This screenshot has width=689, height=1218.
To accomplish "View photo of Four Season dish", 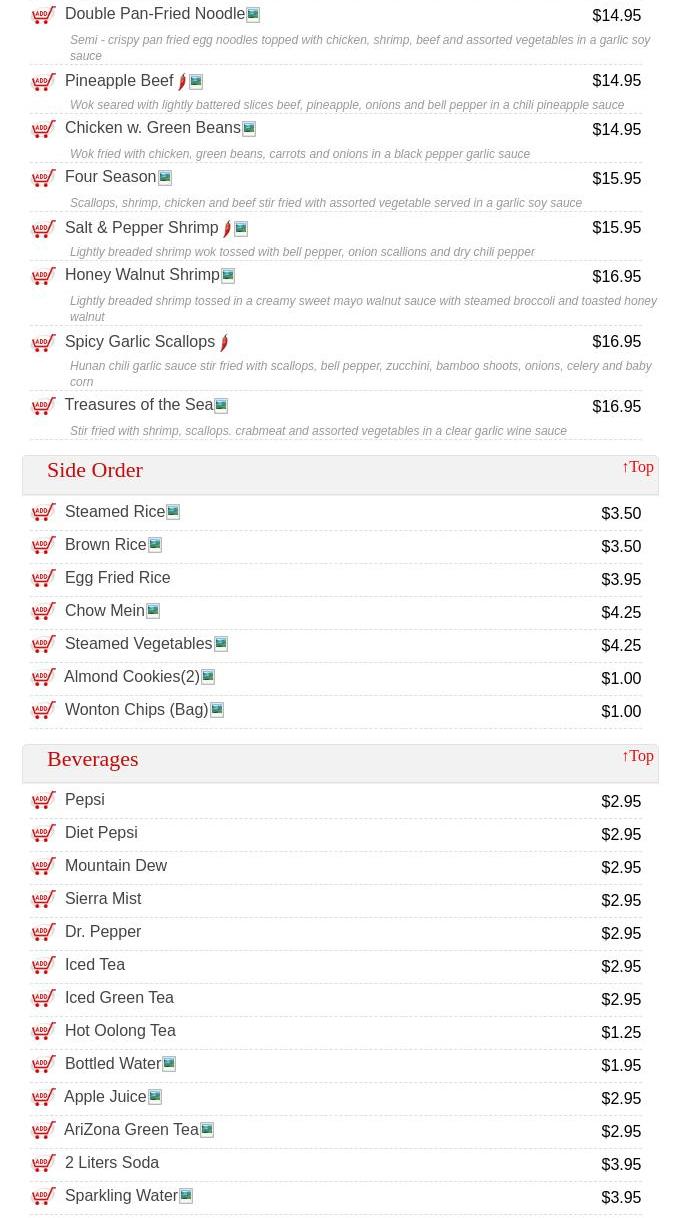I will (165, 178).
